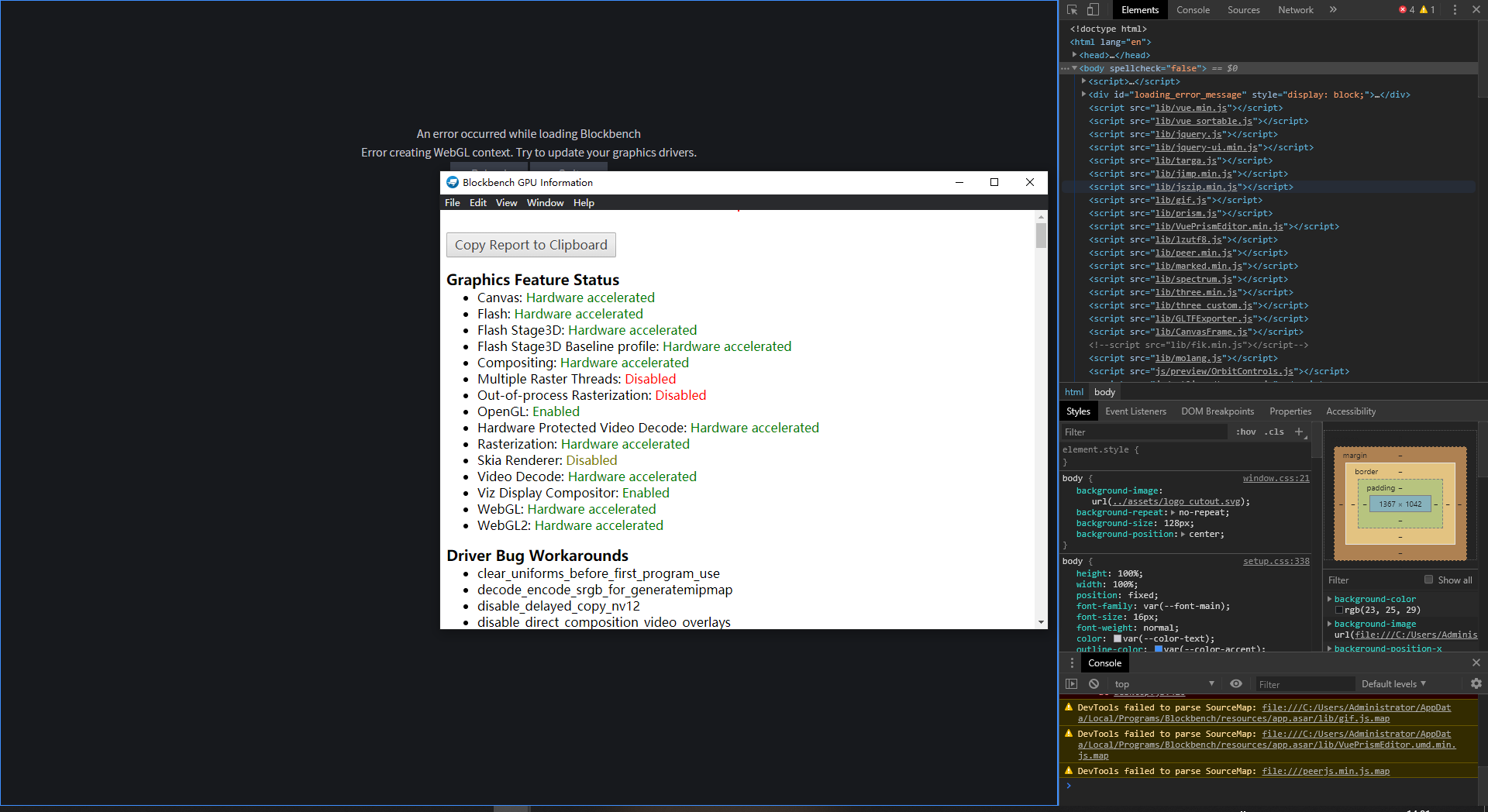
Task: Expand the head element in the DOM tree
Action: tap(1073, 55)
